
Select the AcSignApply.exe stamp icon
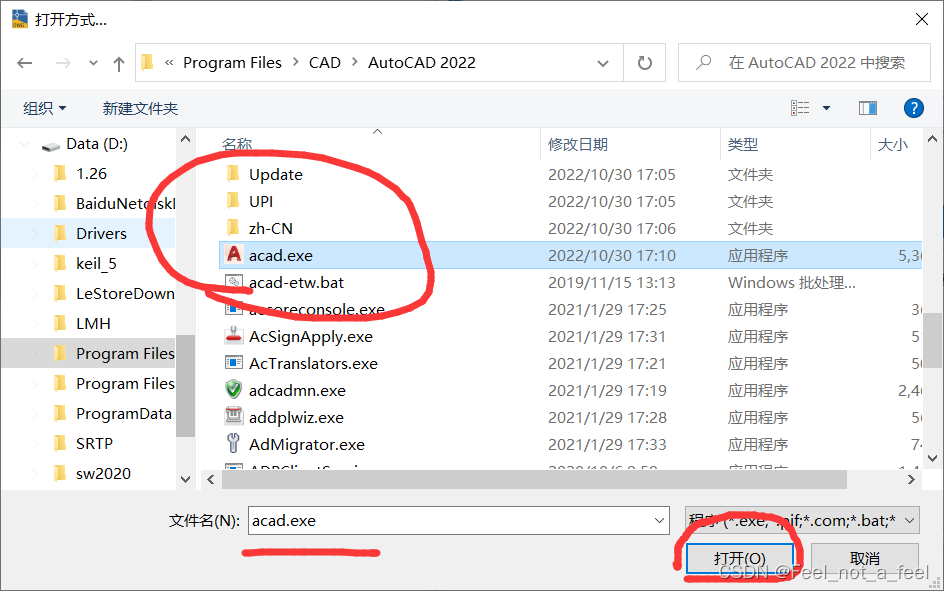click(x=234, y=336)
